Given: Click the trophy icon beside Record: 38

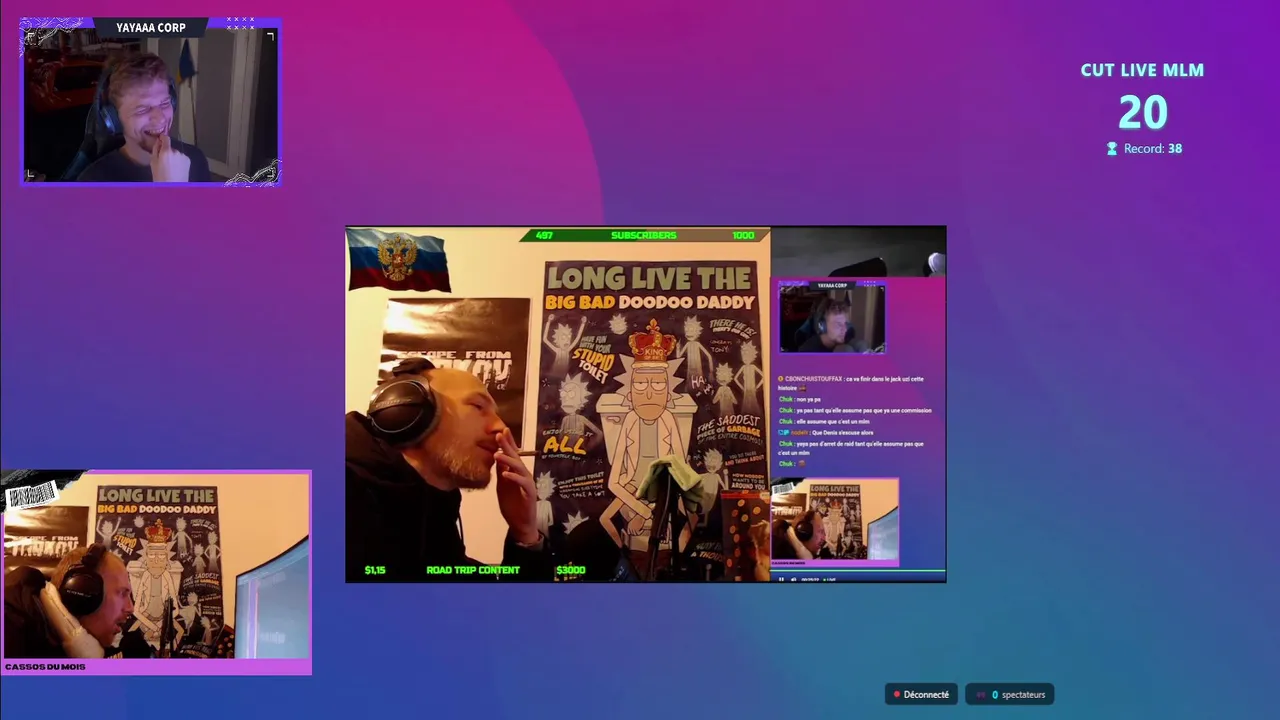Looking at the screenshot, I should click(1111, 148).
